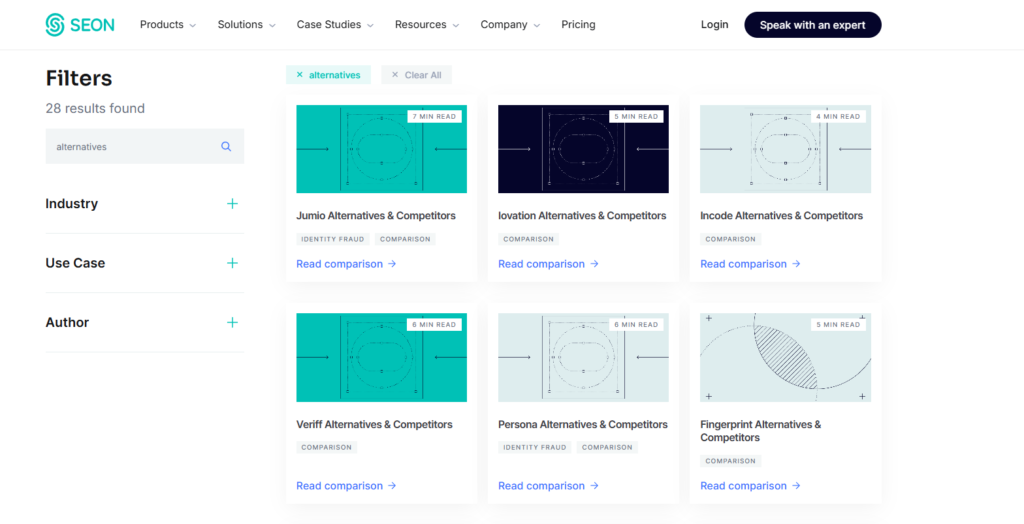Click Read comparison under Incode card

[x=750, y=264]
